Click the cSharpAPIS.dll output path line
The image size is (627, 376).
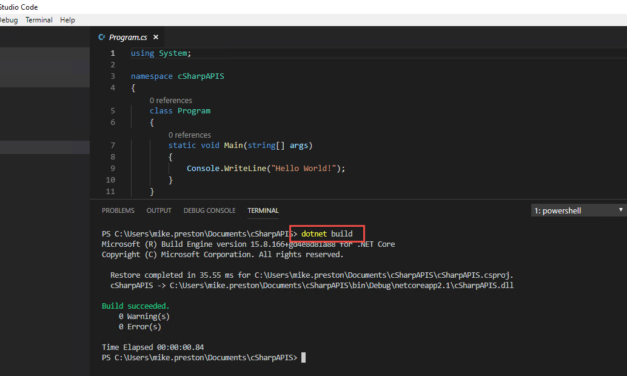(312, 286)
